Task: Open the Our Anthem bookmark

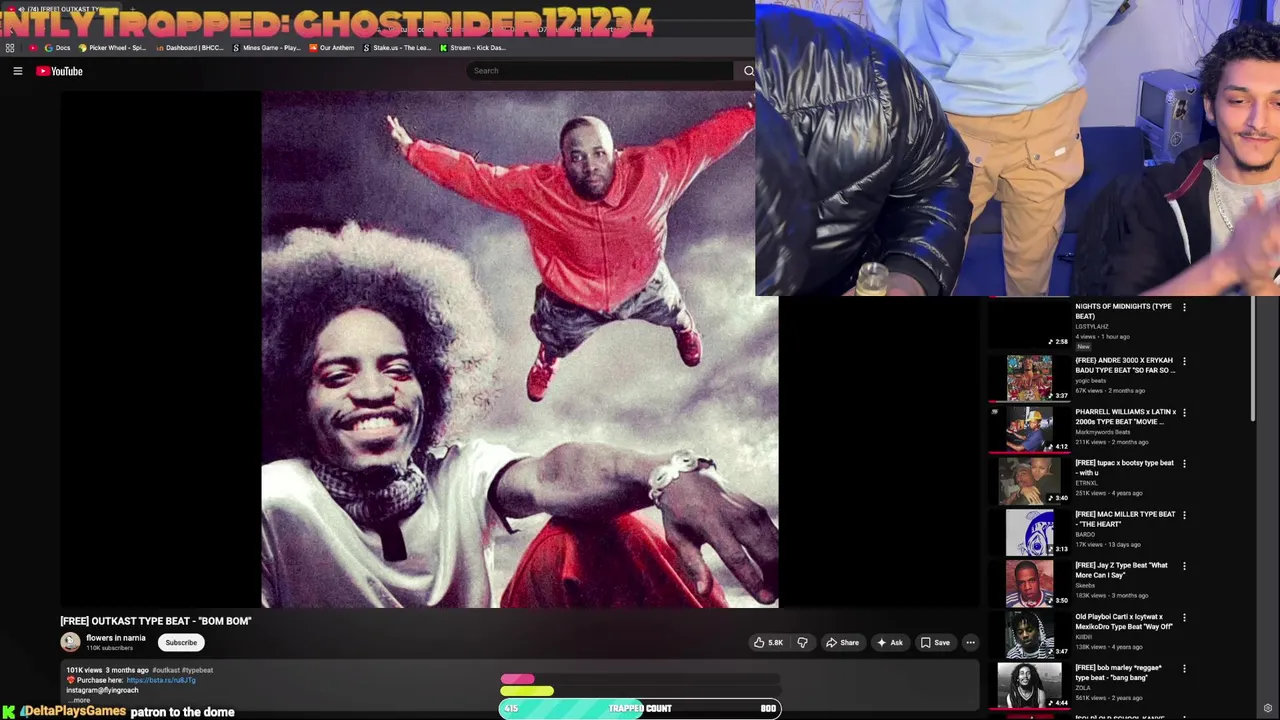Action: tap(331, 48)
